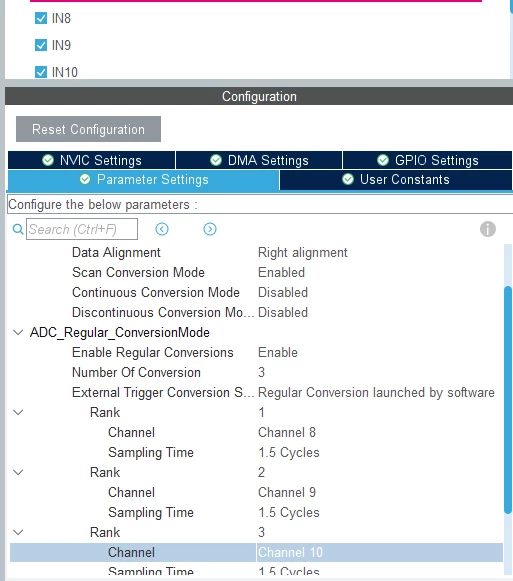Select Rank 1 sampling time 1.5 Cycles
The height and width of the screenshot is (581, 513).
[x=289, y=452]
